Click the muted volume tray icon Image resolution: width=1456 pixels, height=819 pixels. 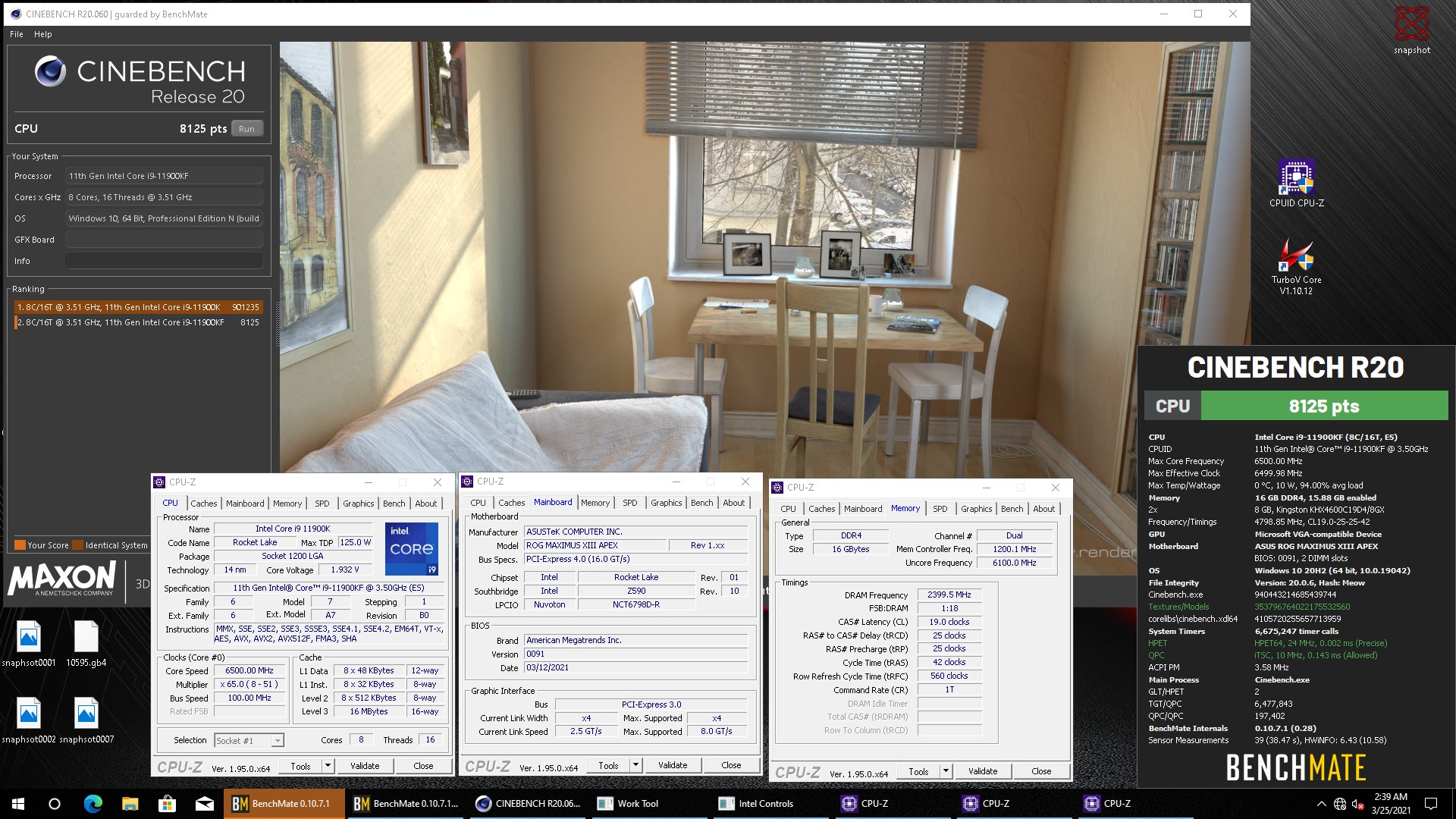[1358, 804]
